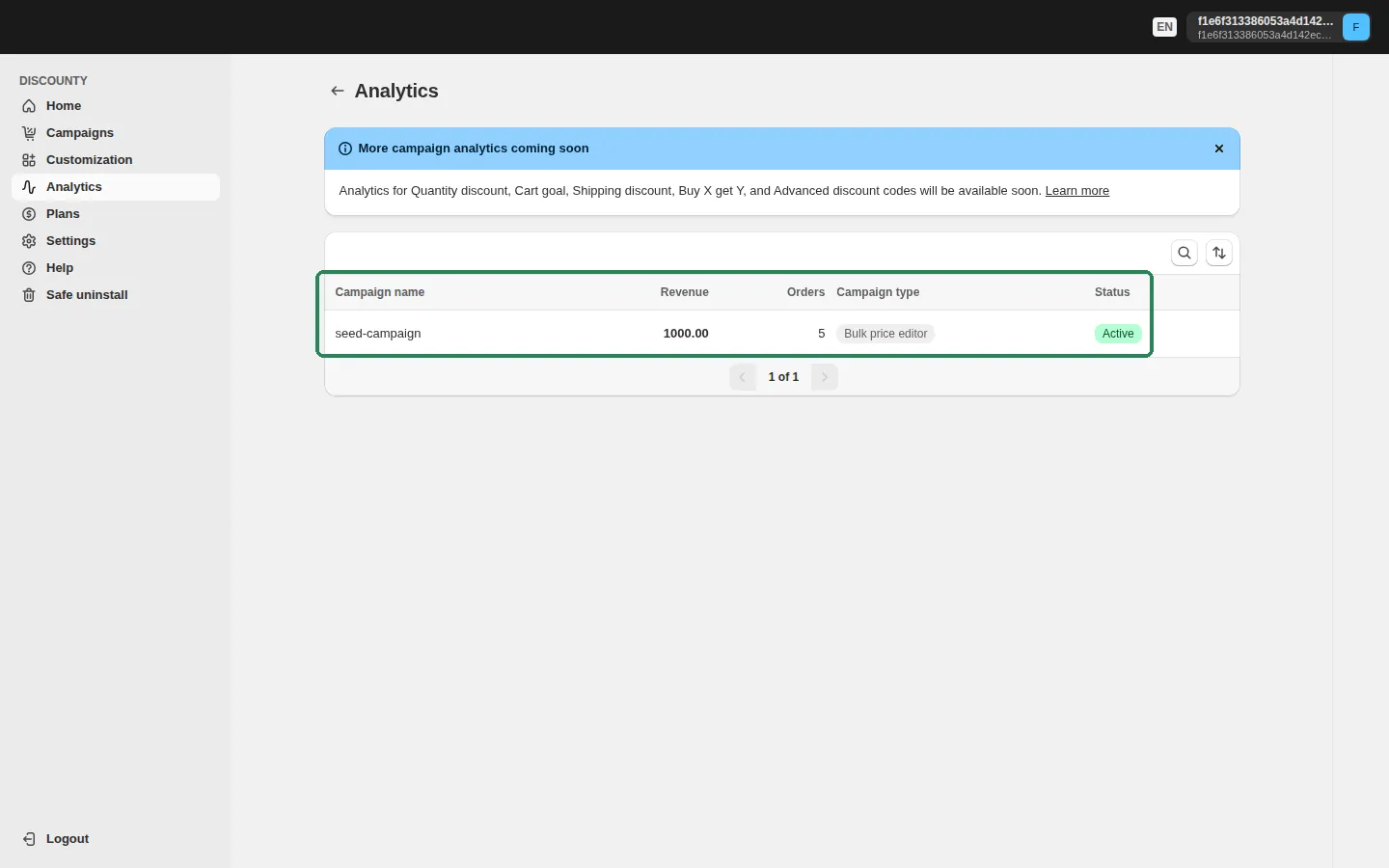Screen dimensions: 1389x868
Task: Sort by Revenue column header
Action: pos(685,292)
